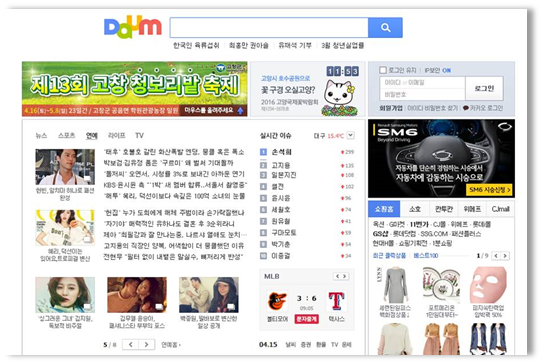Image resolution: width=542 pixels, height=364 pixels.
Task: Open the Daum logo home link
Action: [x=133, y=27]
